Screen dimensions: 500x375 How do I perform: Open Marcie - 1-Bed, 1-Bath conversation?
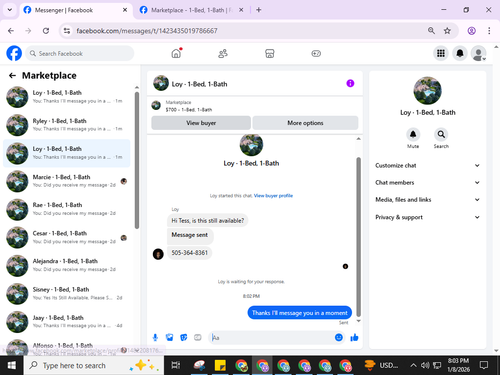[x=67, y=181]
